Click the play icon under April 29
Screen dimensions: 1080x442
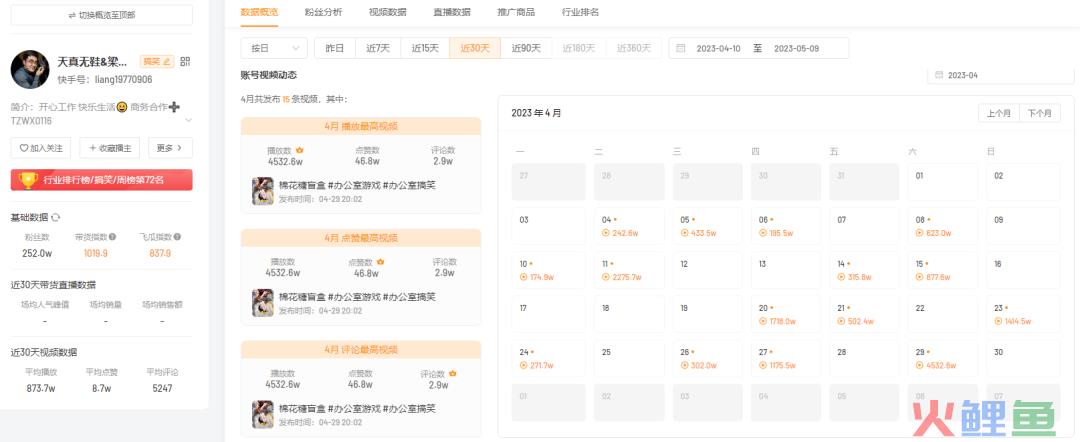coord(918,365)
